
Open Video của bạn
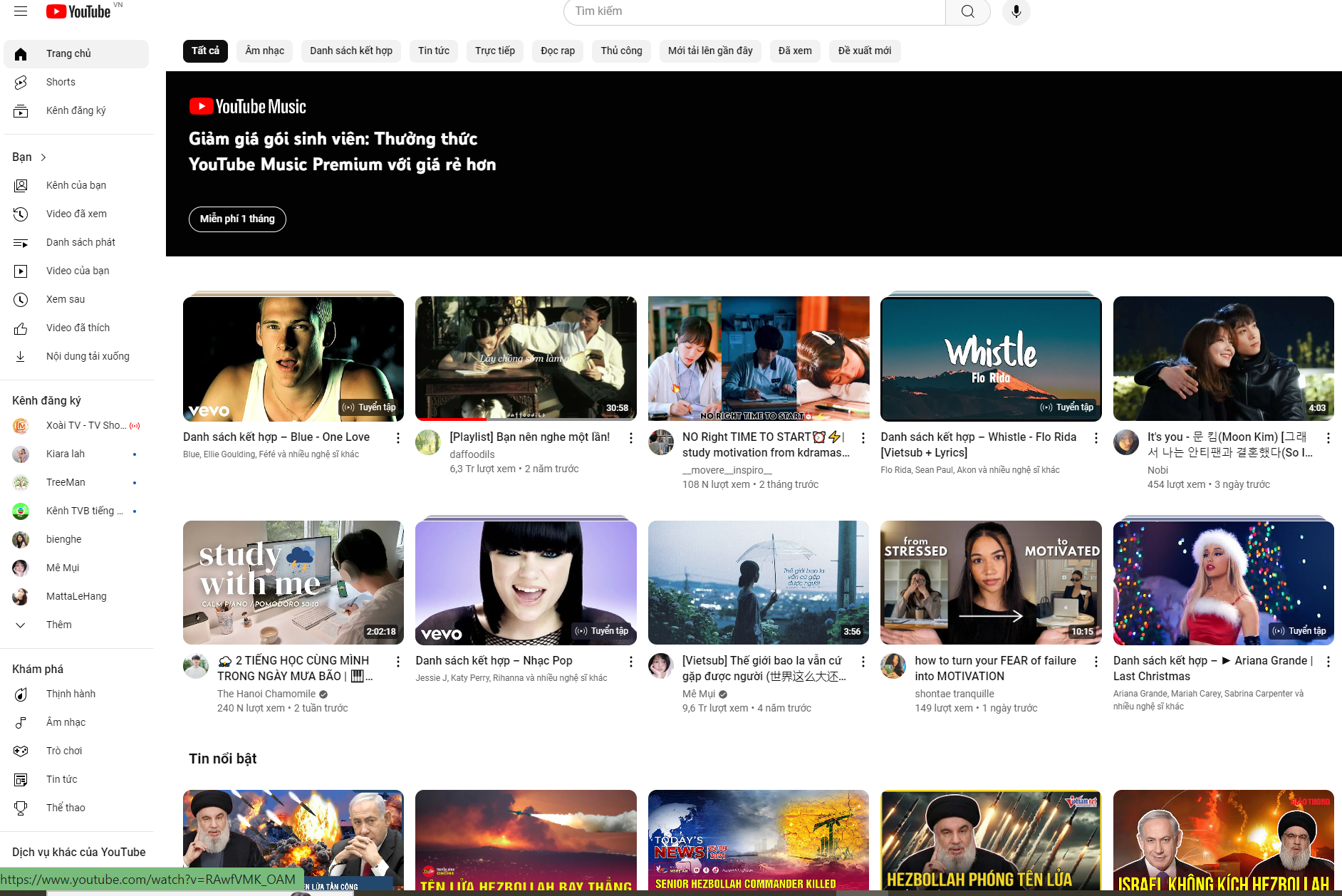[76, 271]
